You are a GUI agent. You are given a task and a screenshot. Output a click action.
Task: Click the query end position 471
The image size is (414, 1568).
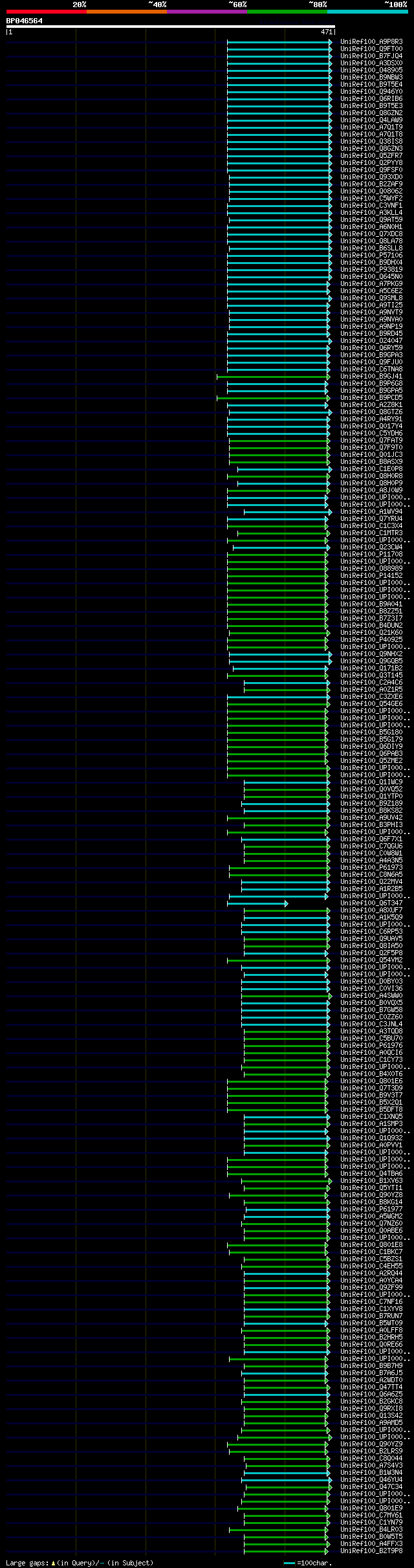tap(326, 32)
